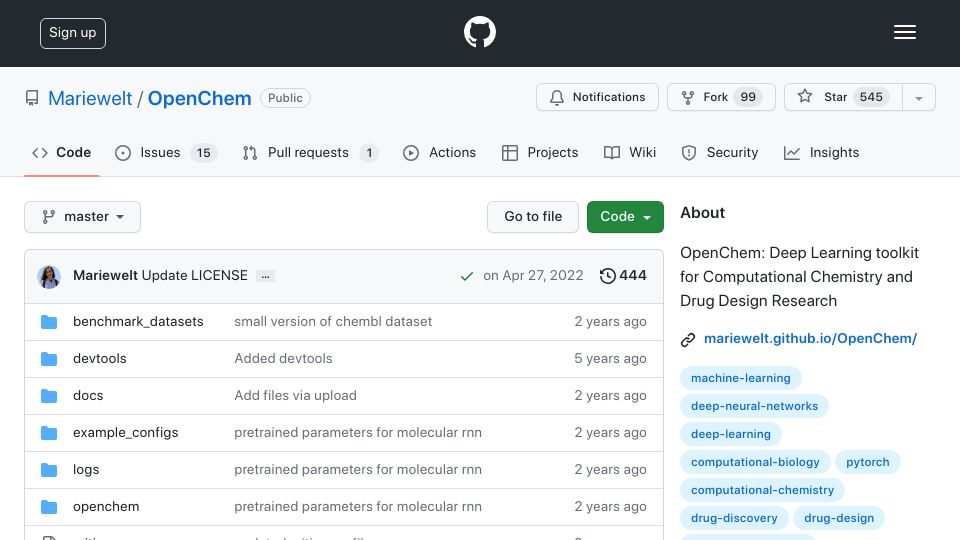Open the Actions tab
Image resolution: width=960 pixels, height=540 pixels.
click(439, 152)
